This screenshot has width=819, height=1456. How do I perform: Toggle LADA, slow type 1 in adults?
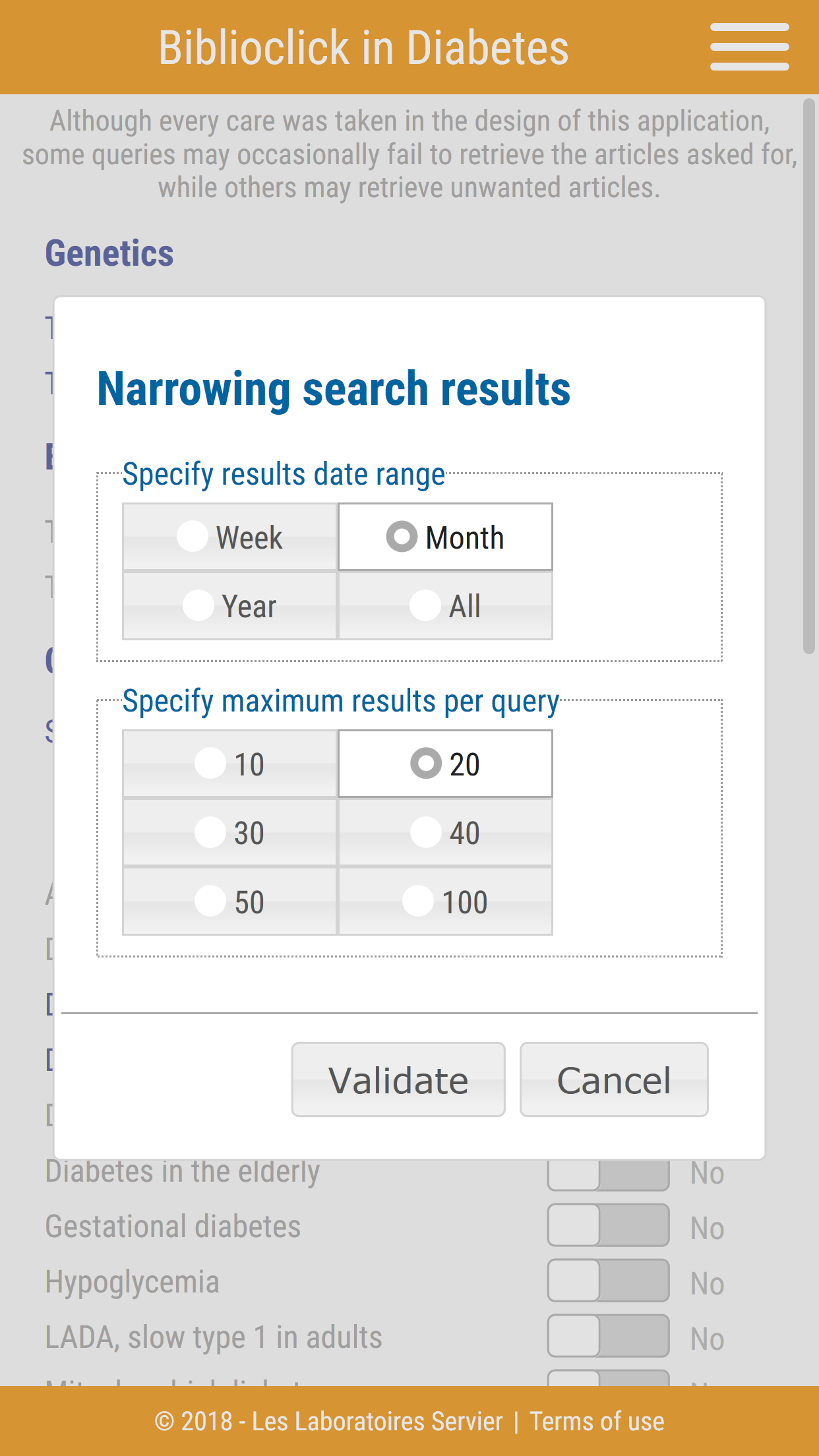pyautogui.click(x=607, y=1337)
